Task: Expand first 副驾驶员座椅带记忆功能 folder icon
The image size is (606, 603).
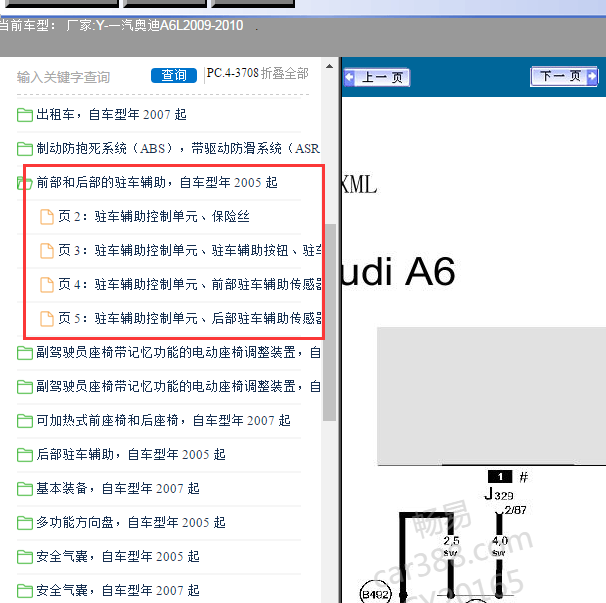Action: [25, 353]
